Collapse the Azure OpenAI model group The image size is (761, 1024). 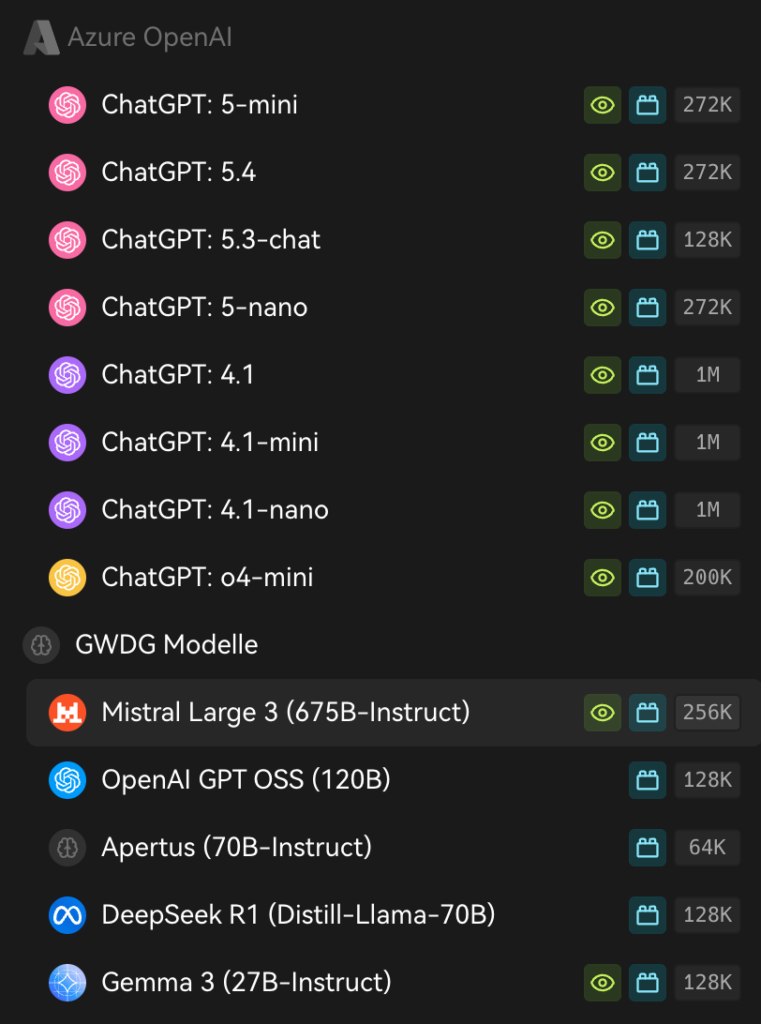[150, 38]
